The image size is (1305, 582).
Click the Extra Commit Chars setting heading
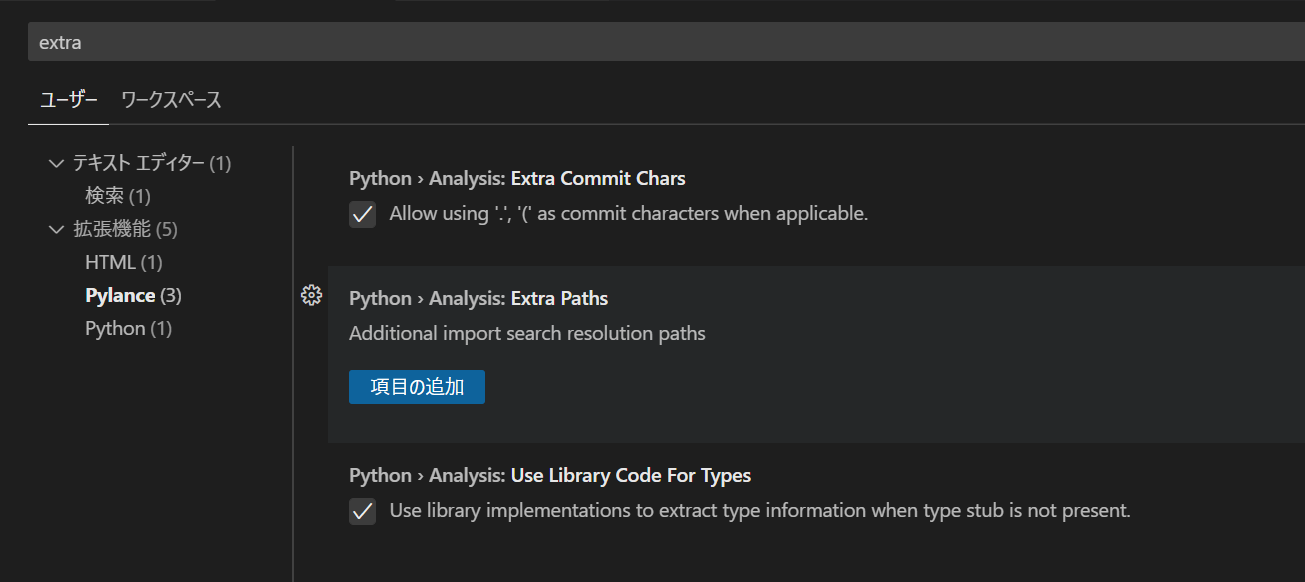click(x=517, y=177)
